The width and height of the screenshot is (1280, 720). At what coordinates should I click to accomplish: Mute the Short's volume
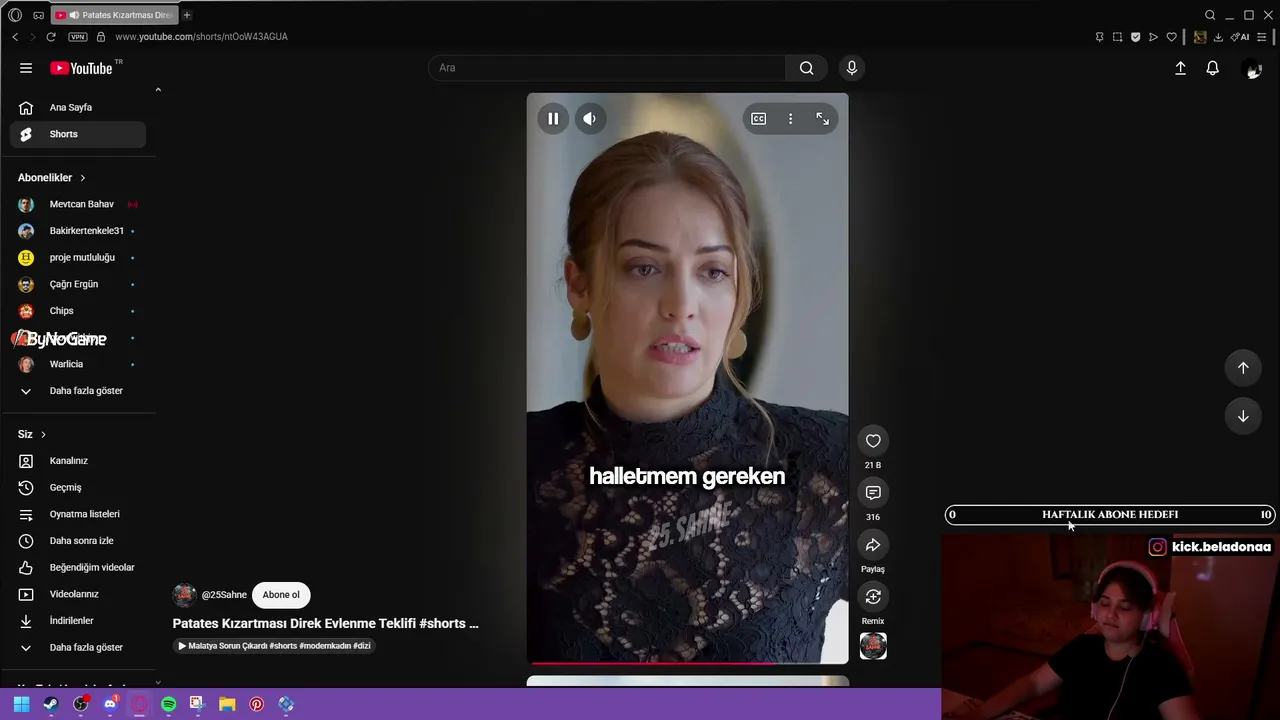coord(590,119)
